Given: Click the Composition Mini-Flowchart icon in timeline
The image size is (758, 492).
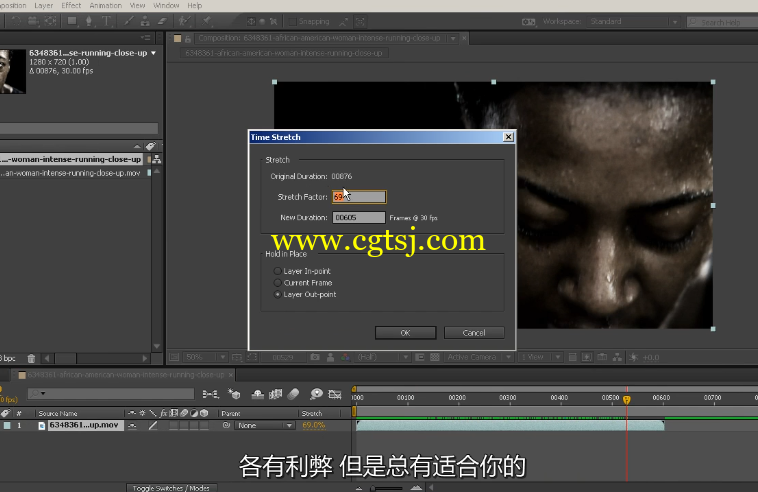Looking at the screenshot, I should coord(210,394).
